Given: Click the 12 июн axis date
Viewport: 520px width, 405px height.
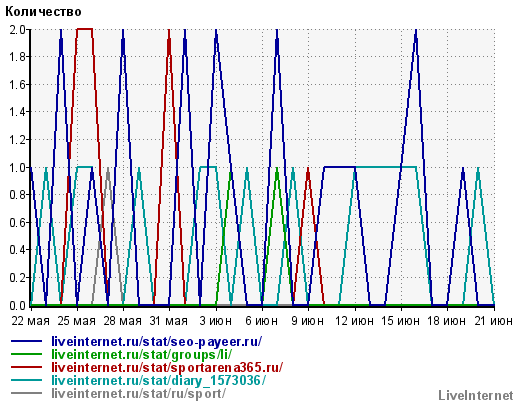Looking at the screenshot, I should [x=354, y=321].
